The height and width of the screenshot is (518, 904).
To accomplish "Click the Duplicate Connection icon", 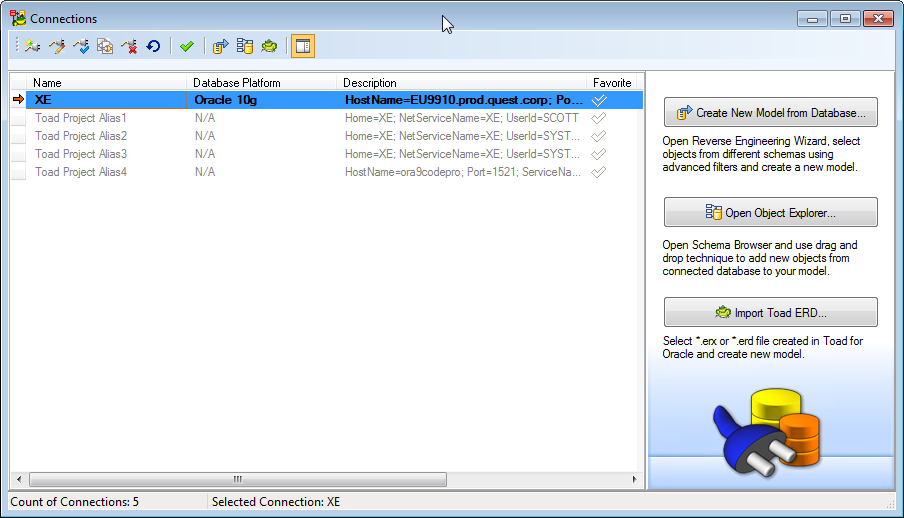I will click(105, 46).
